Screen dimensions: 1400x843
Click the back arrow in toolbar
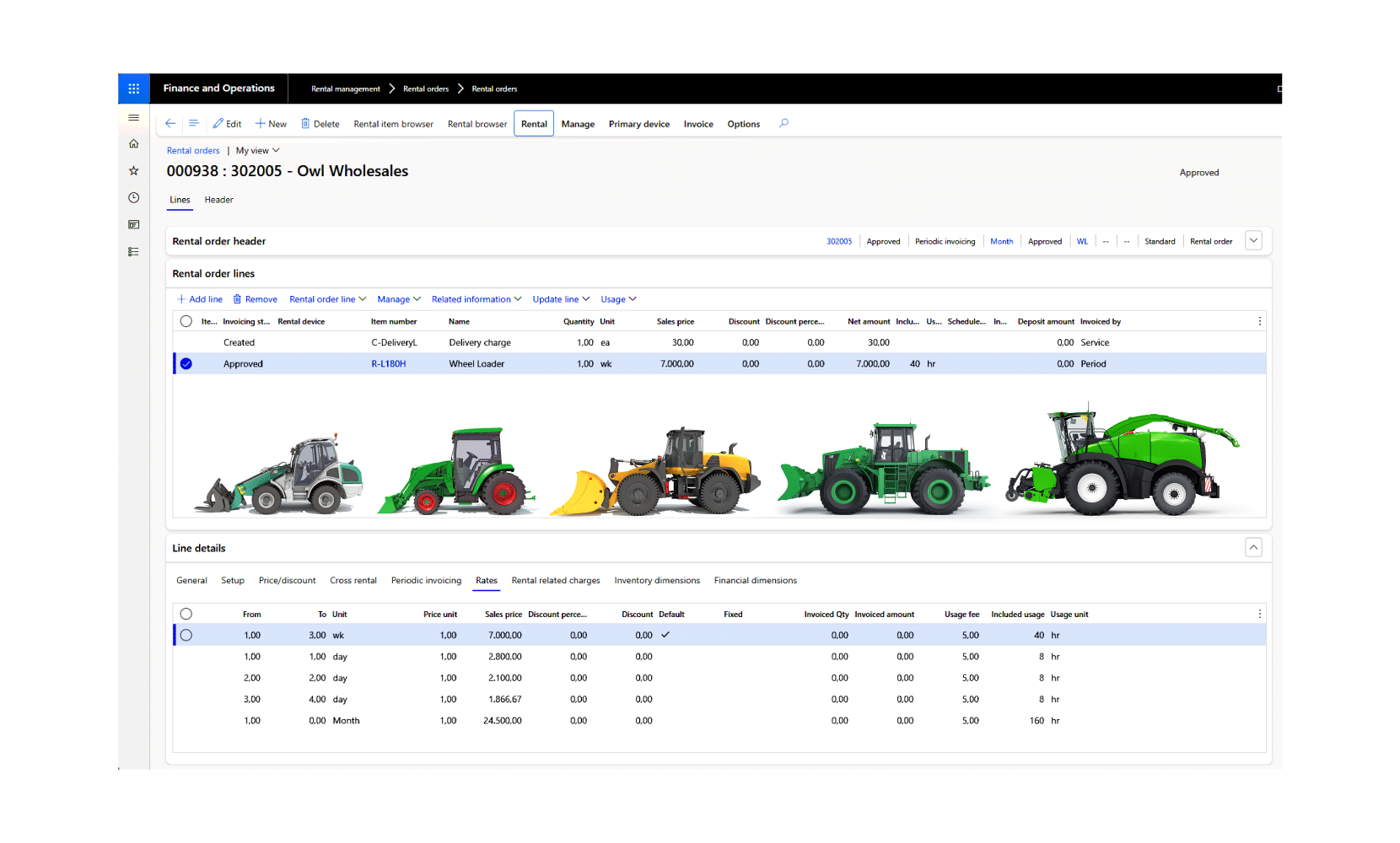coord(170,124)
